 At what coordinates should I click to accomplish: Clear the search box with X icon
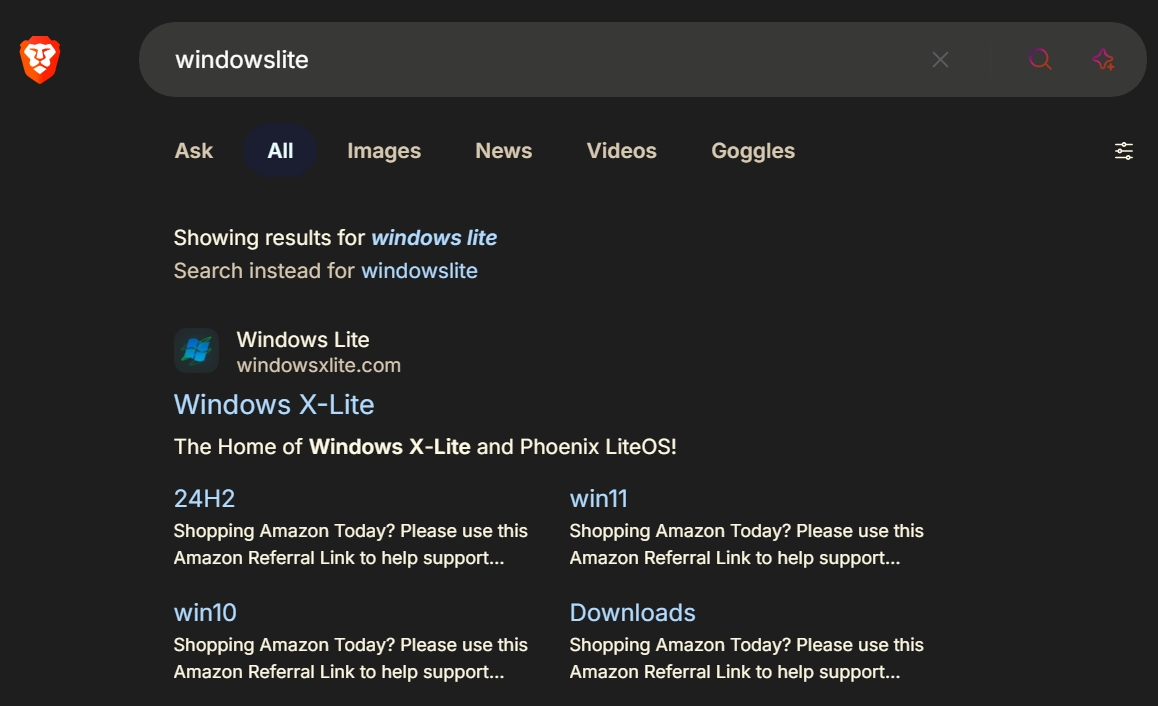tap(940, 60)
